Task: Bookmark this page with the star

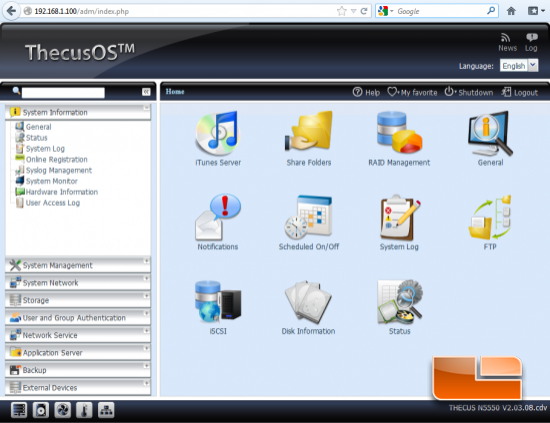Action: point(342,11)
